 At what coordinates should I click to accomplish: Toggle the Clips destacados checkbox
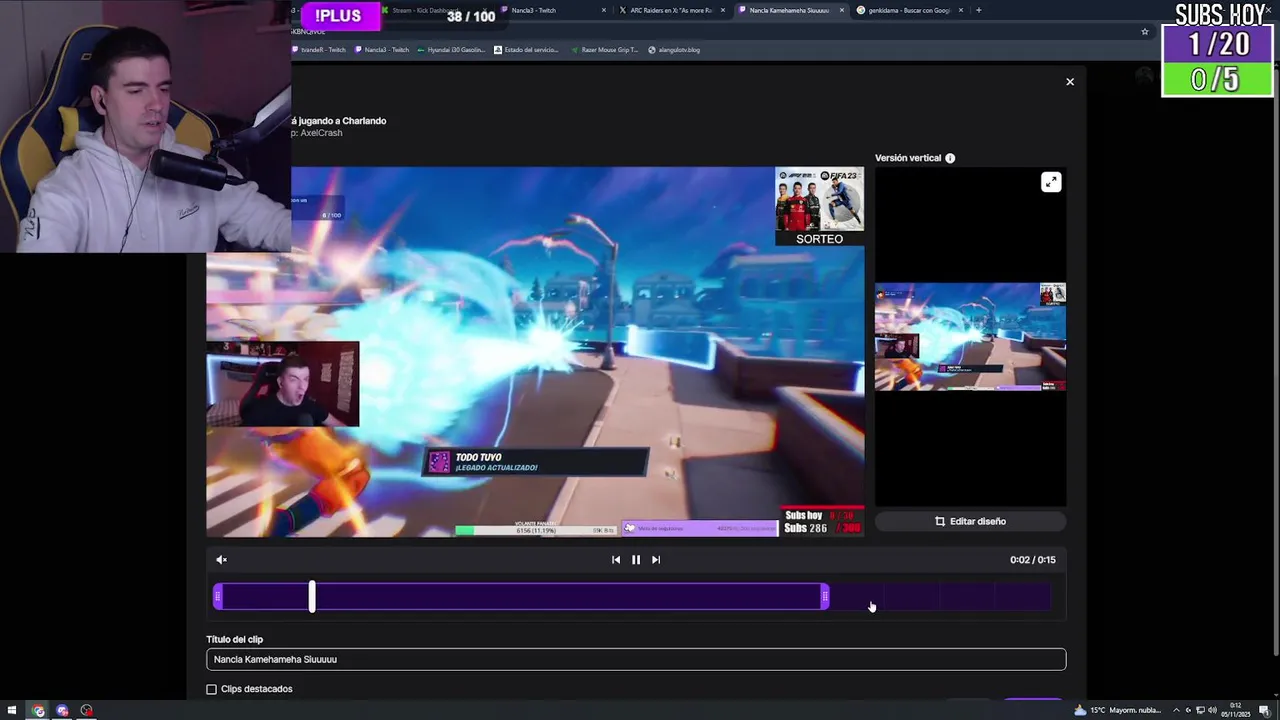(211, 689)
